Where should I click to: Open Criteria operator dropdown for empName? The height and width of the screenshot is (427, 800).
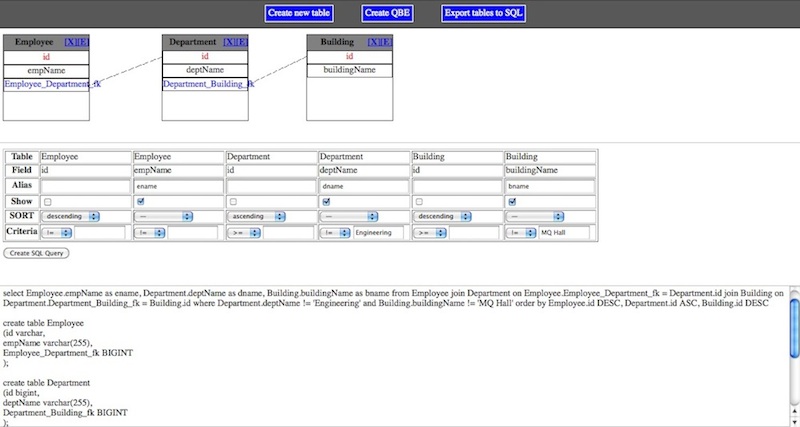(149, 233)
